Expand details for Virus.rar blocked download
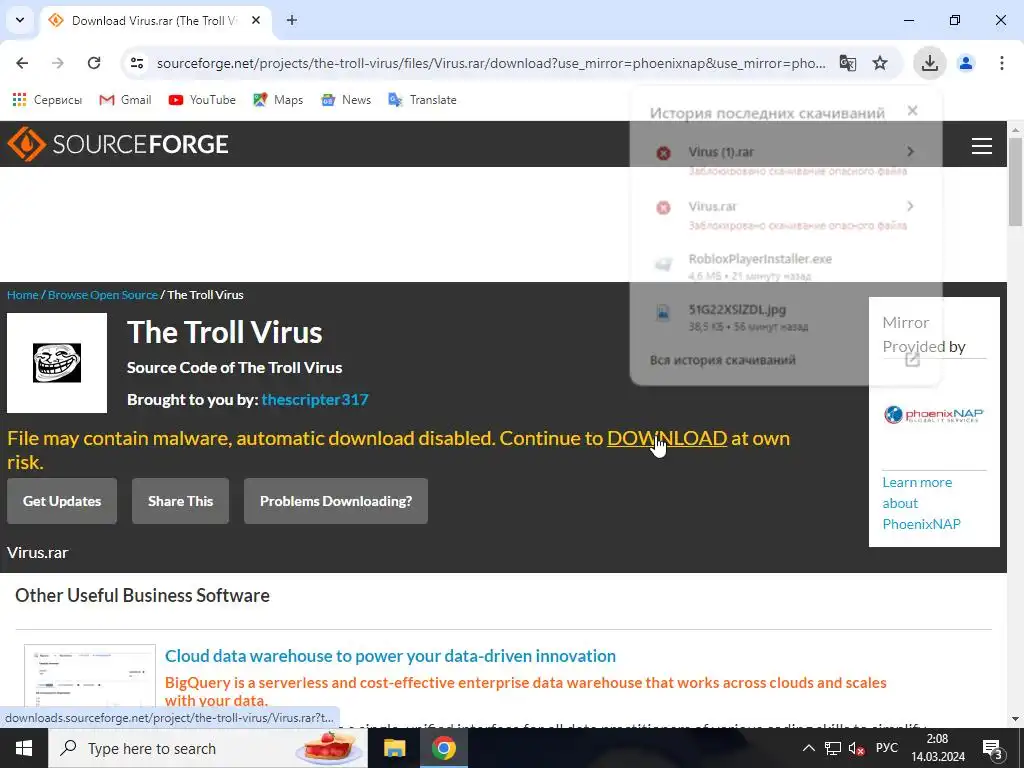Image resolution: width=1024 pixels, height=768 pixels. tap(910, 206)
